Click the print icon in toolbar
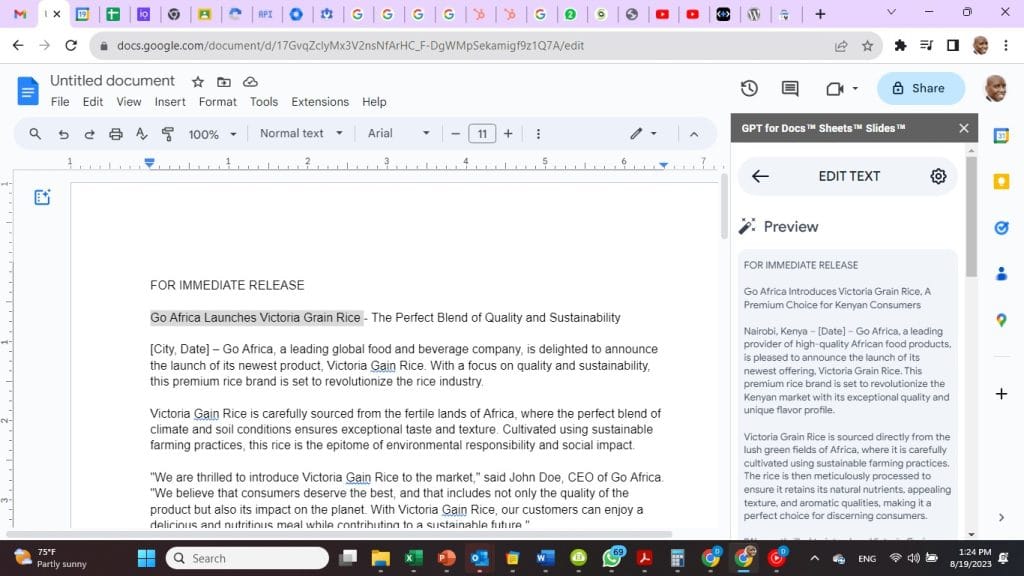The image size is (1024, 576). pos(115,134)
